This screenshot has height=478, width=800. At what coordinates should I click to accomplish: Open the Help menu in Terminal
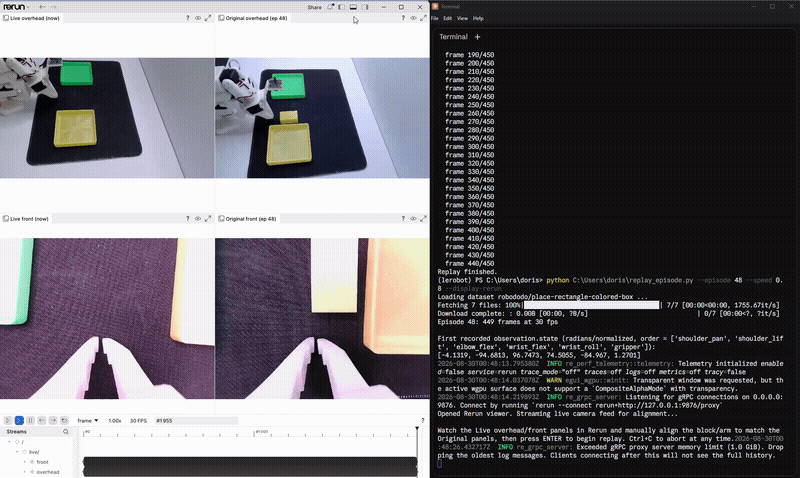point(478,18)
